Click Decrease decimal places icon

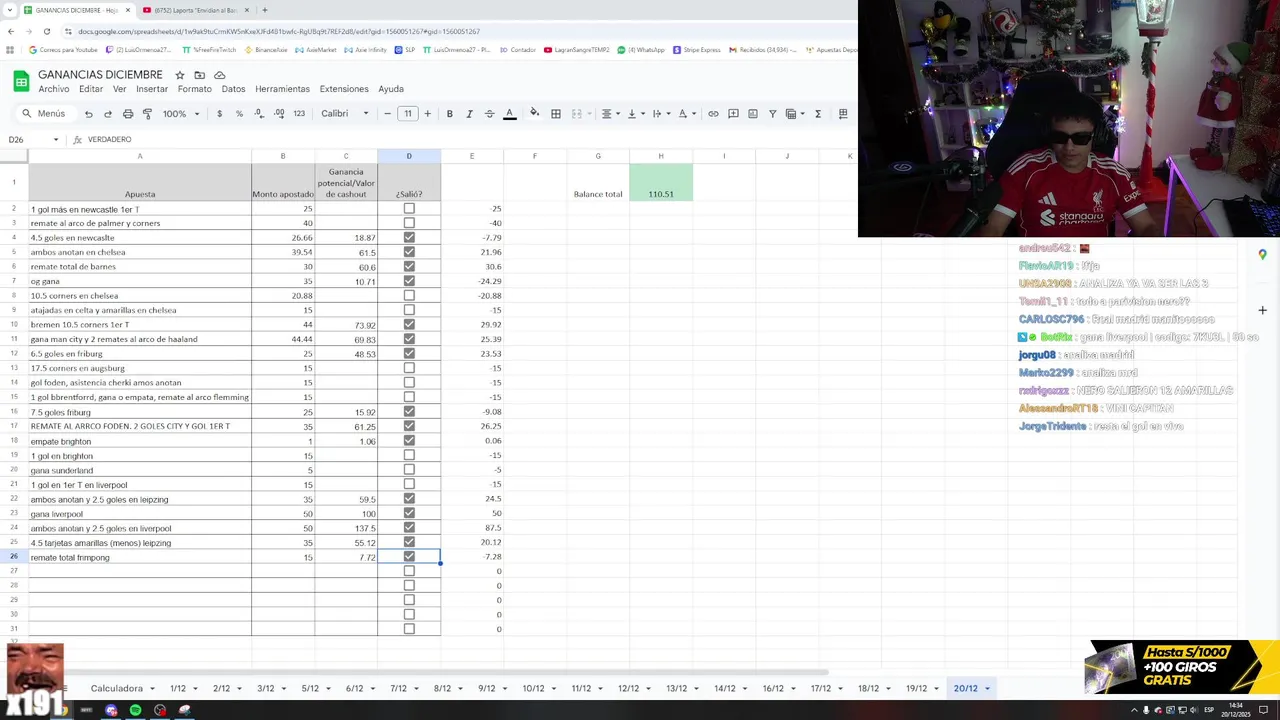[259, 114]
